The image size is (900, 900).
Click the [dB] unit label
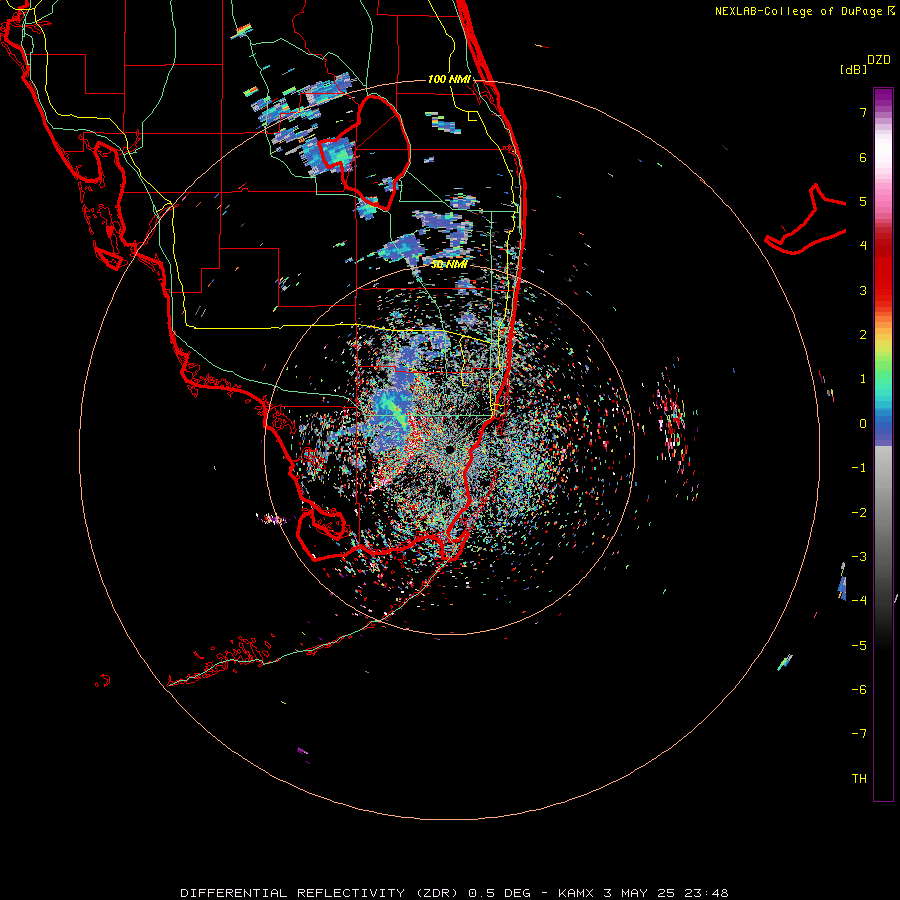(853, 69)
